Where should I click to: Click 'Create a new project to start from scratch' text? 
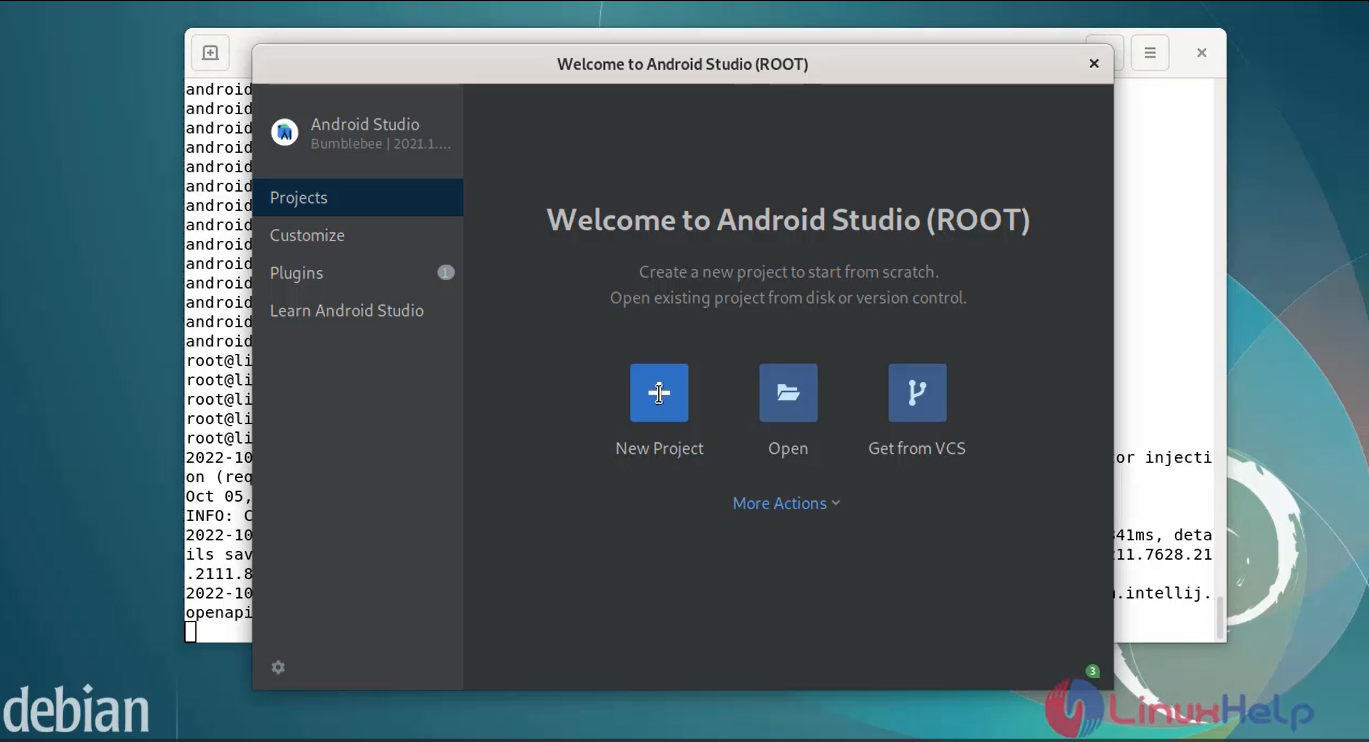(788, 272)
